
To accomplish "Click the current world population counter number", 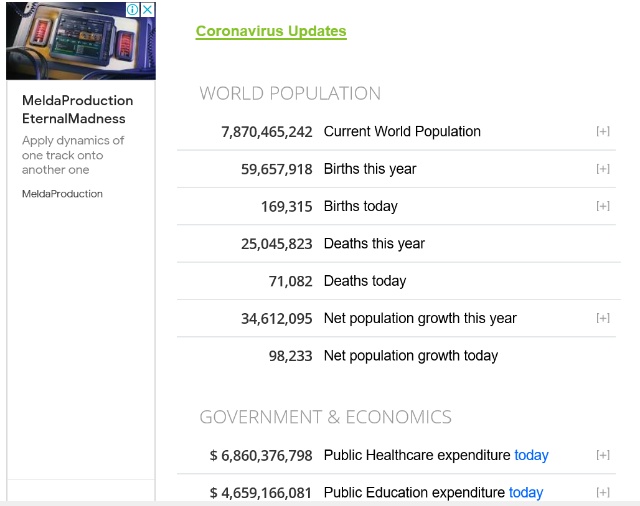I will (x=266, y=131).
